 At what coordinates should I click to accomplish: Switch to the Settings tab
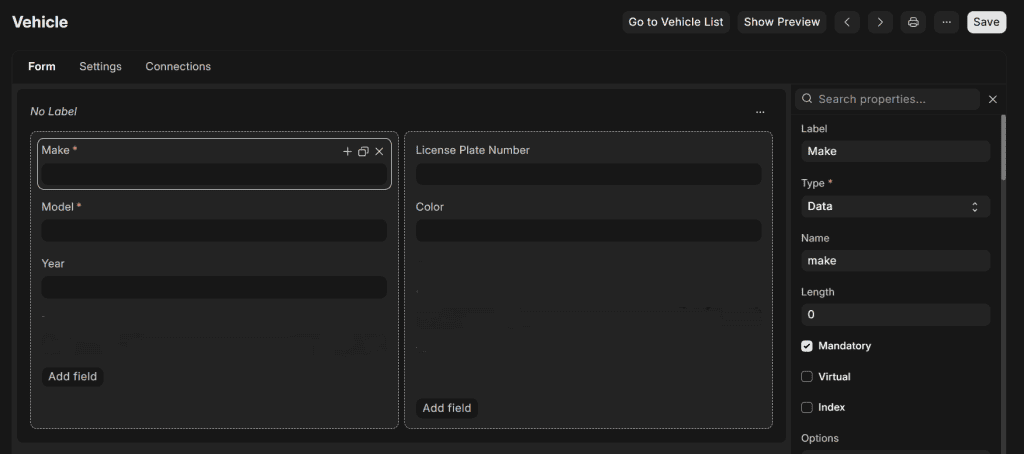point(100,66)
